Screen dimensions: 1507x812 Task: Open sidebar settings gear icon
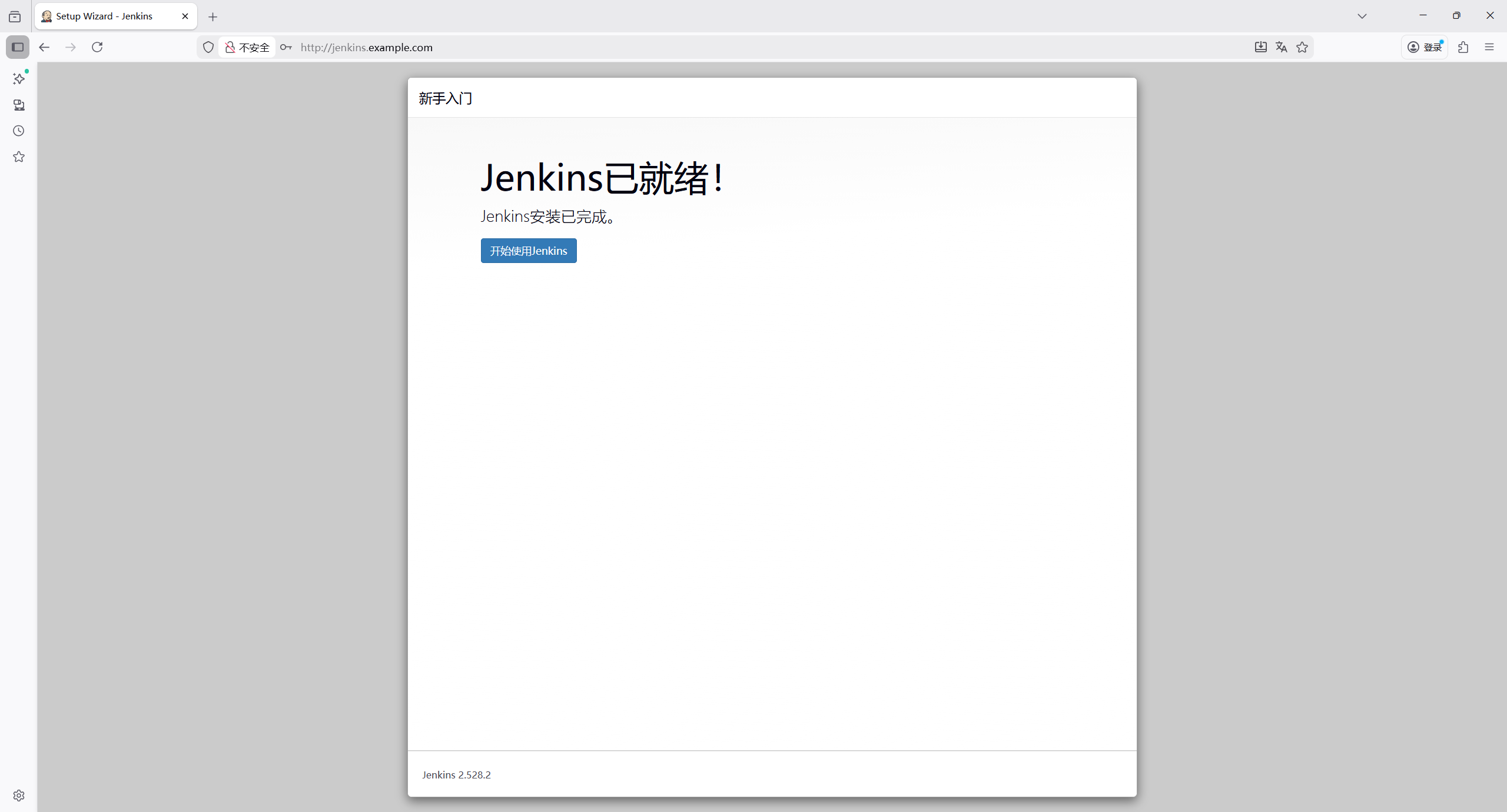tap(19, 795)
